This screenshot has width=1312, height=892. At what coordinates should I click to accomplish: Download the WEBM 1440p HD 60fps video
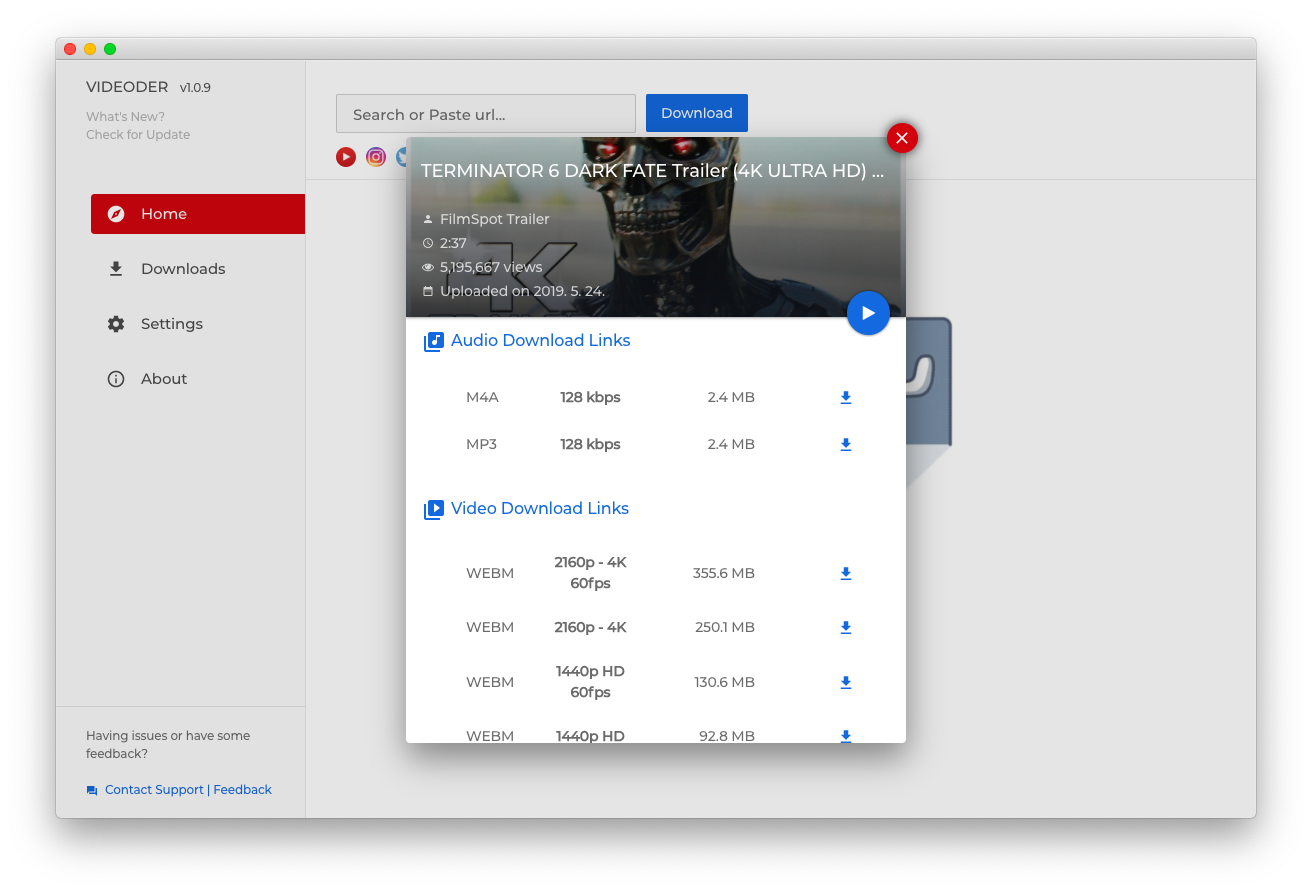845,682
